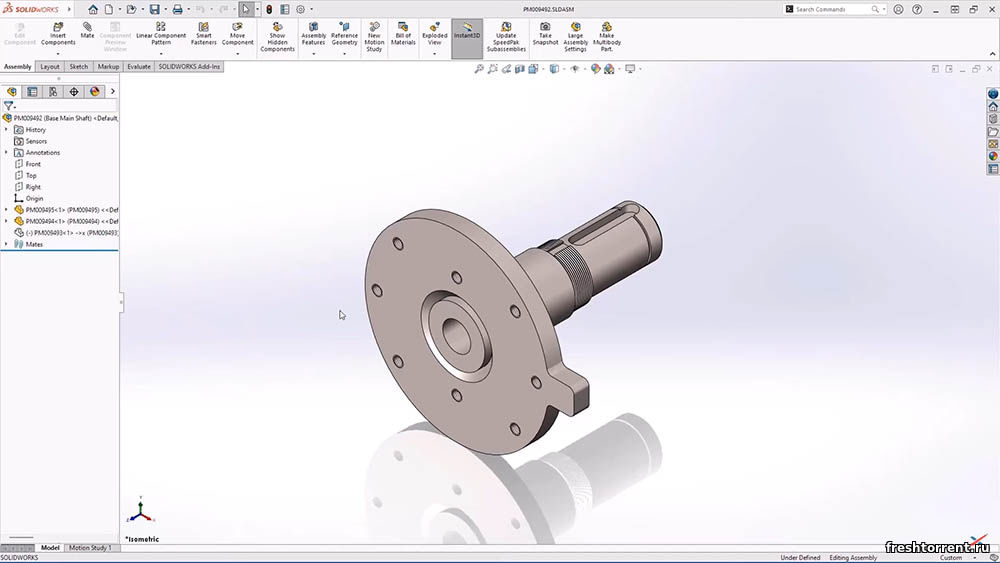Select the Front plane in the tree
This screenshot has width=1000, height=563.
[x=33, y=164]
